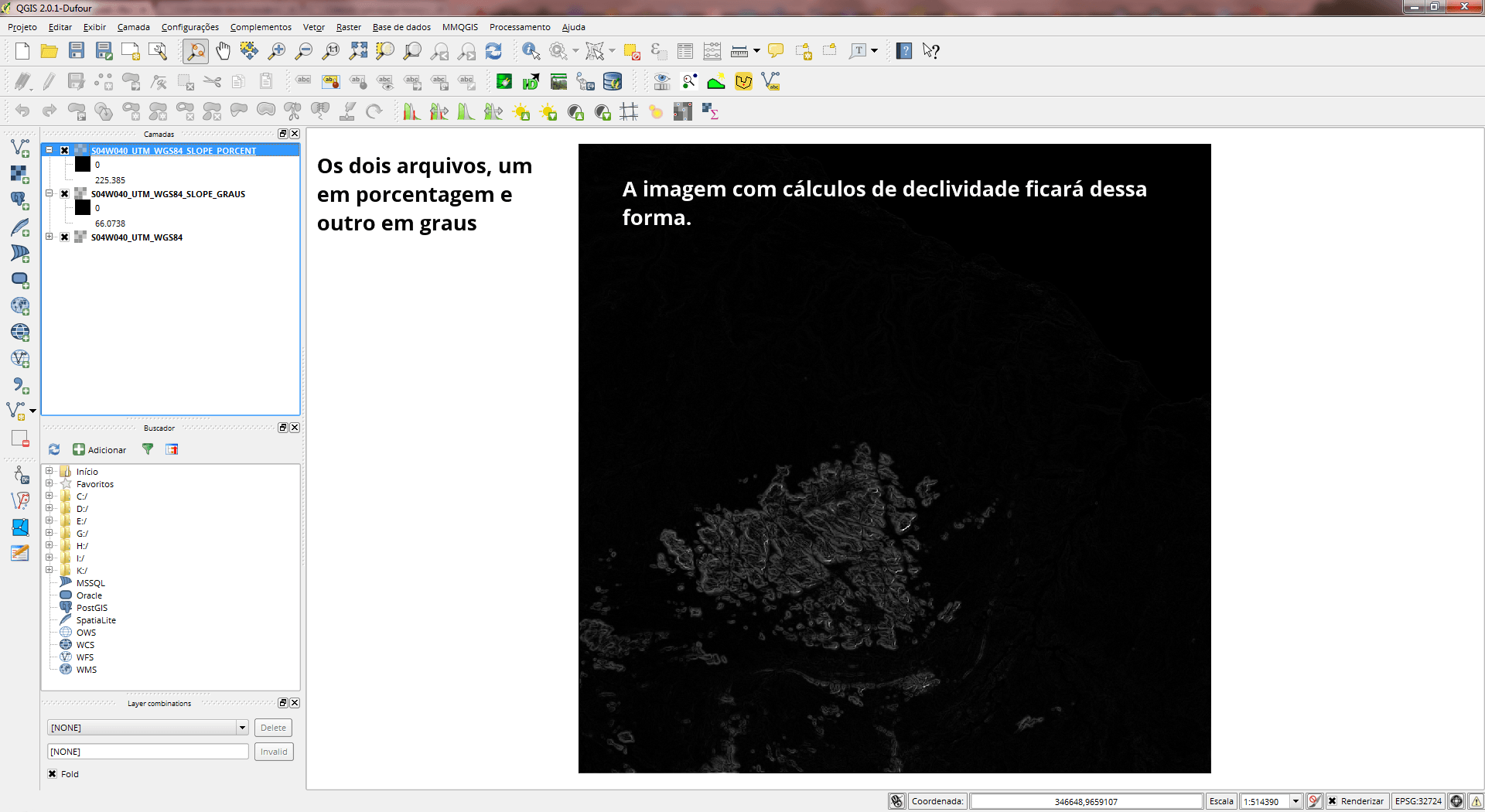Create a new project with the blank page icon
The image size is (1485, 812).
[22, 51]
